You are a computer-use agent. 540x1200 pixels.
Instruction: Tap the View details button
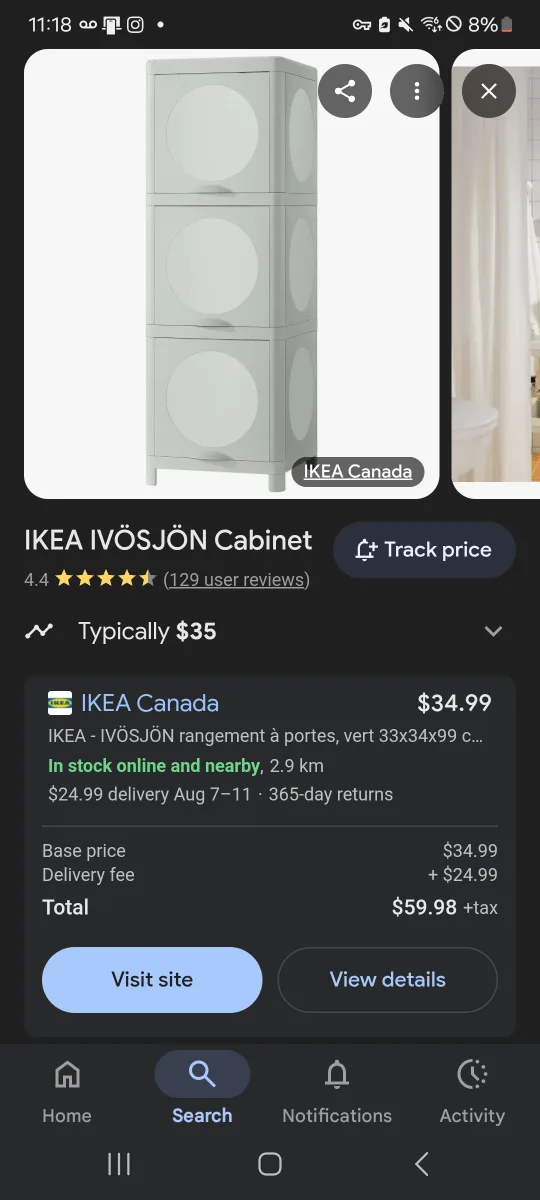(387, 980)
